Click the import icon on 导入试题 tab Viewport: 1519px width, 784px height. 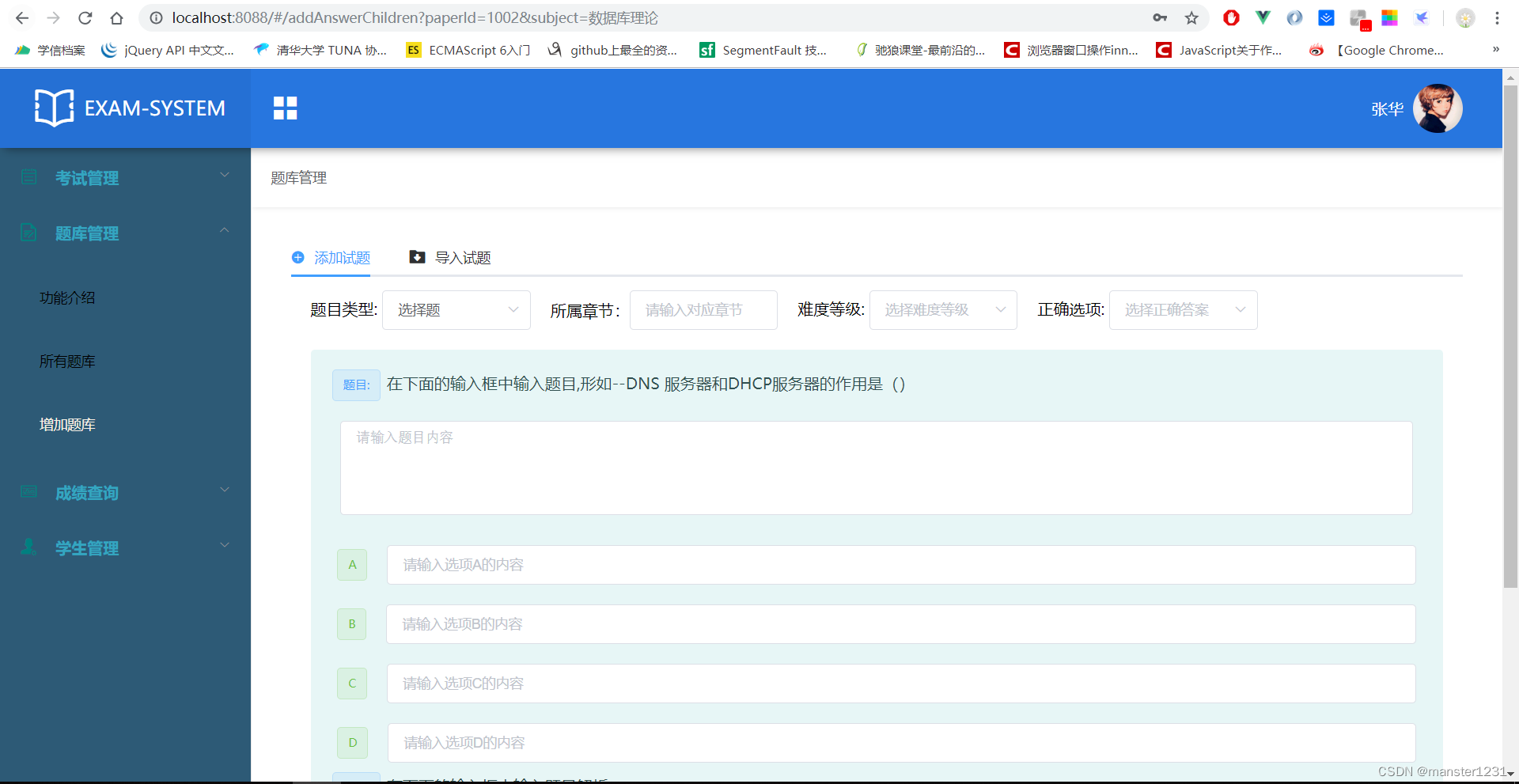[x=417, y=257]
